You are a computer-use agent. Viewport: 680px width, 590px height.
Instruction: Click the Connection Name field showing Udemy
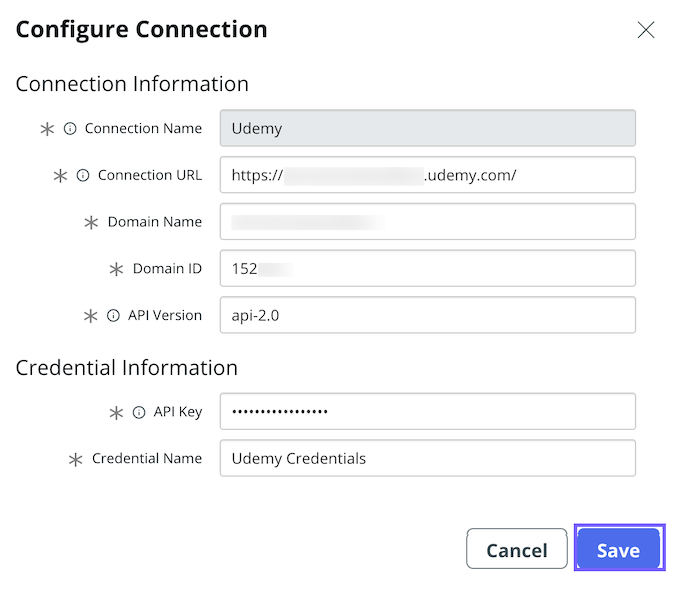[x=428, y=128]
